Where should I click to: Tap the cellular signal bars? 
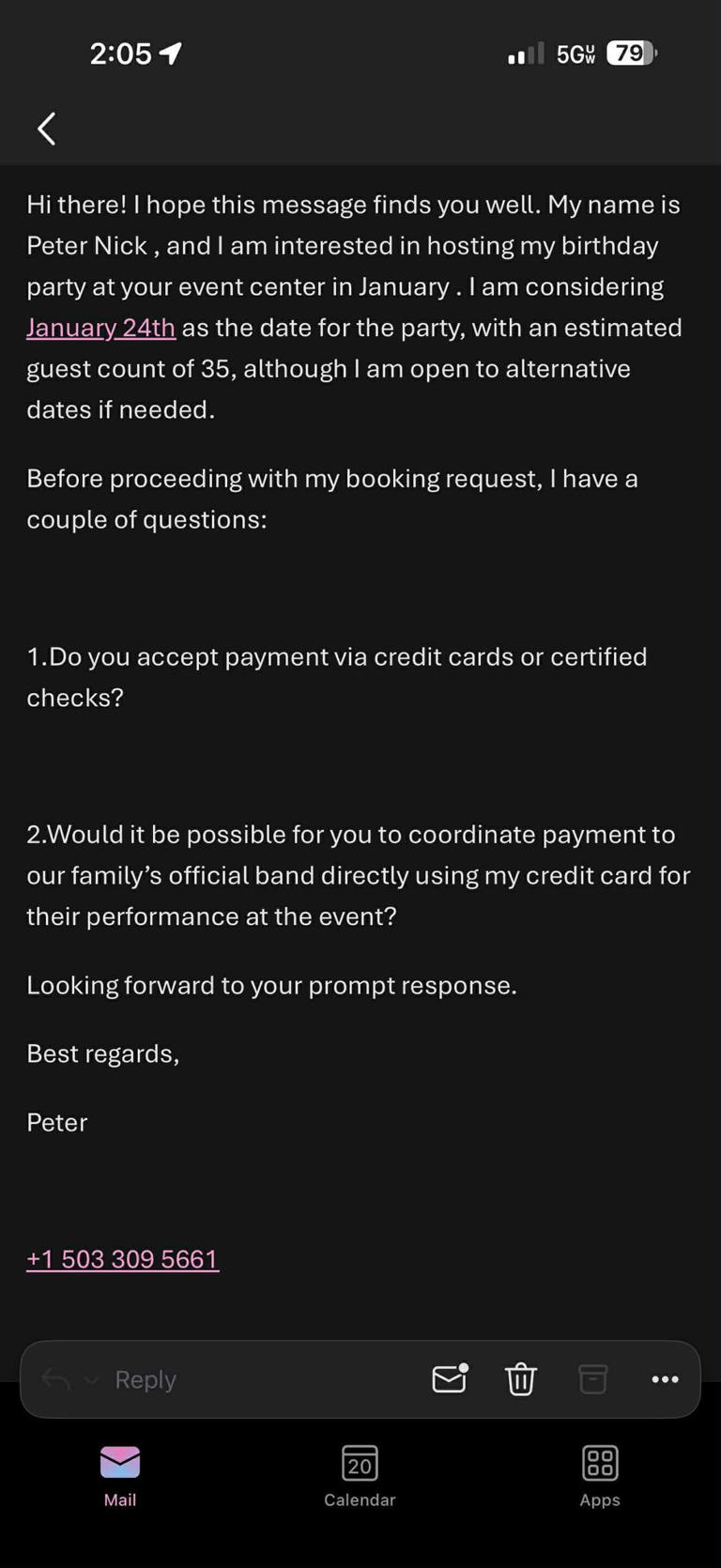tap(525, 54)
